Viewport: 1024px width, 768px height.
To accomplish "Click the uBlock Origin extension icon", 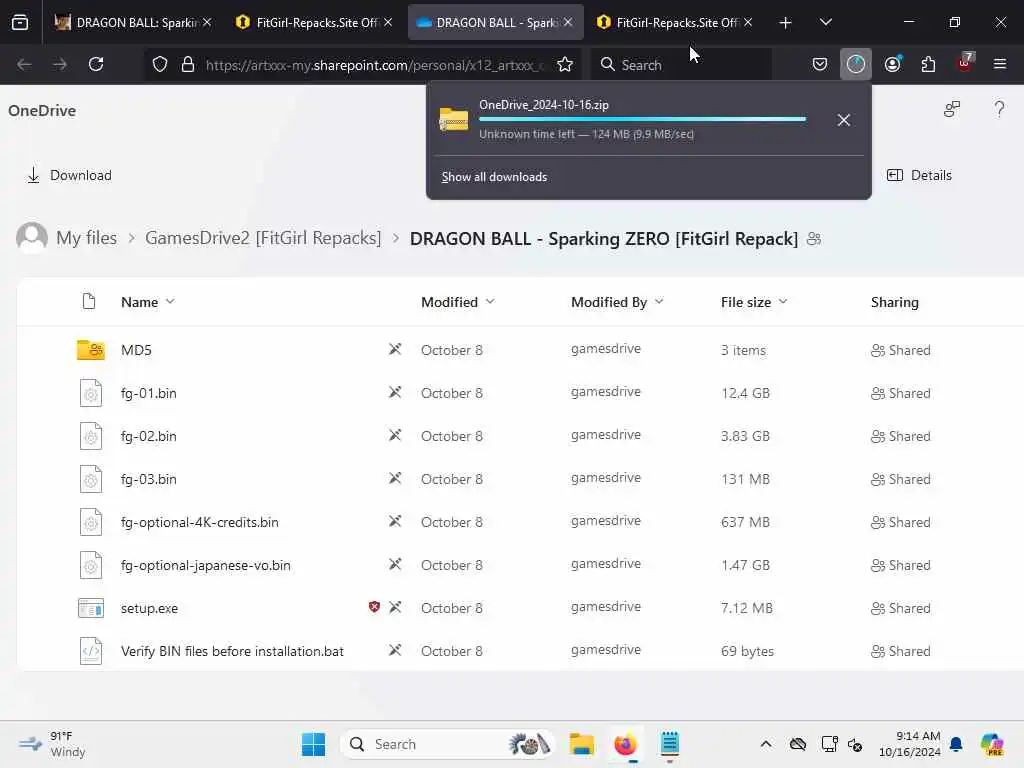I will (965, 63).
